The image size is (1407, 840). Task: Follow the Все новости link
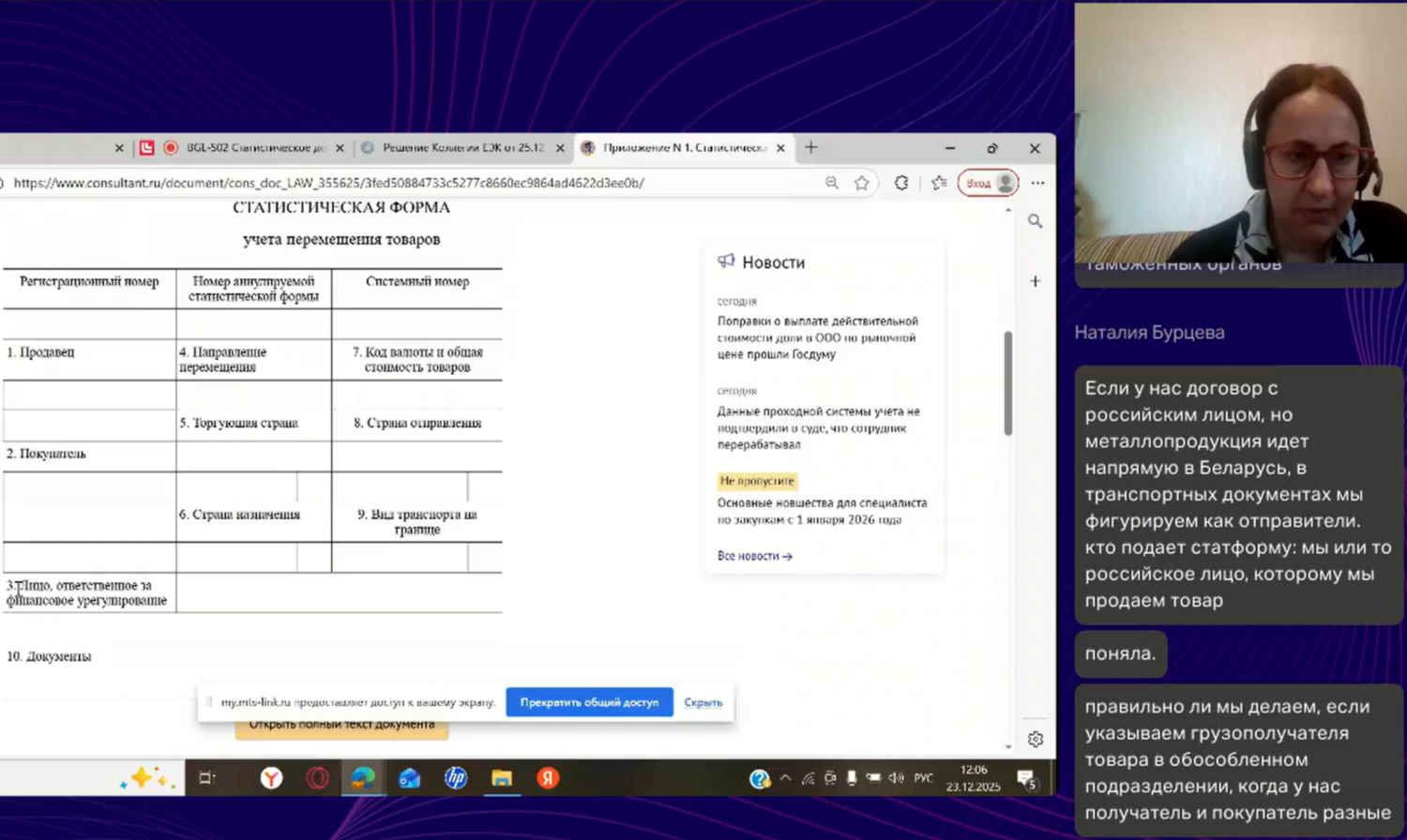click(754, 556)
